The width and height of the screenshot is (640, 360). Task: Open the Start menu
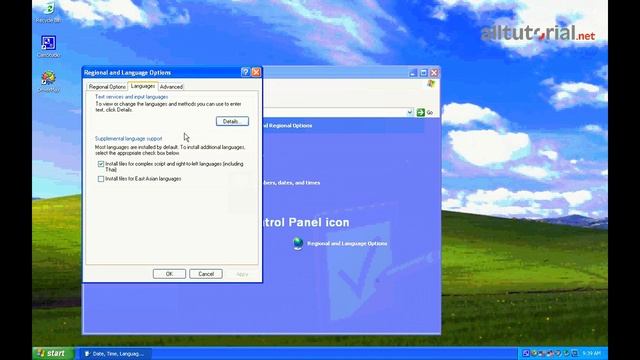[x=53, y=353]
